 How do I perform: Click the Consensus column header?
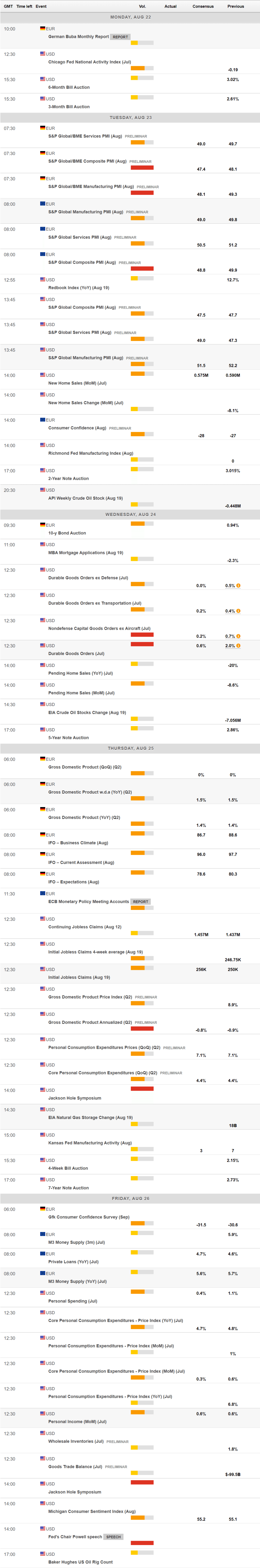click(x=203, y=6)
